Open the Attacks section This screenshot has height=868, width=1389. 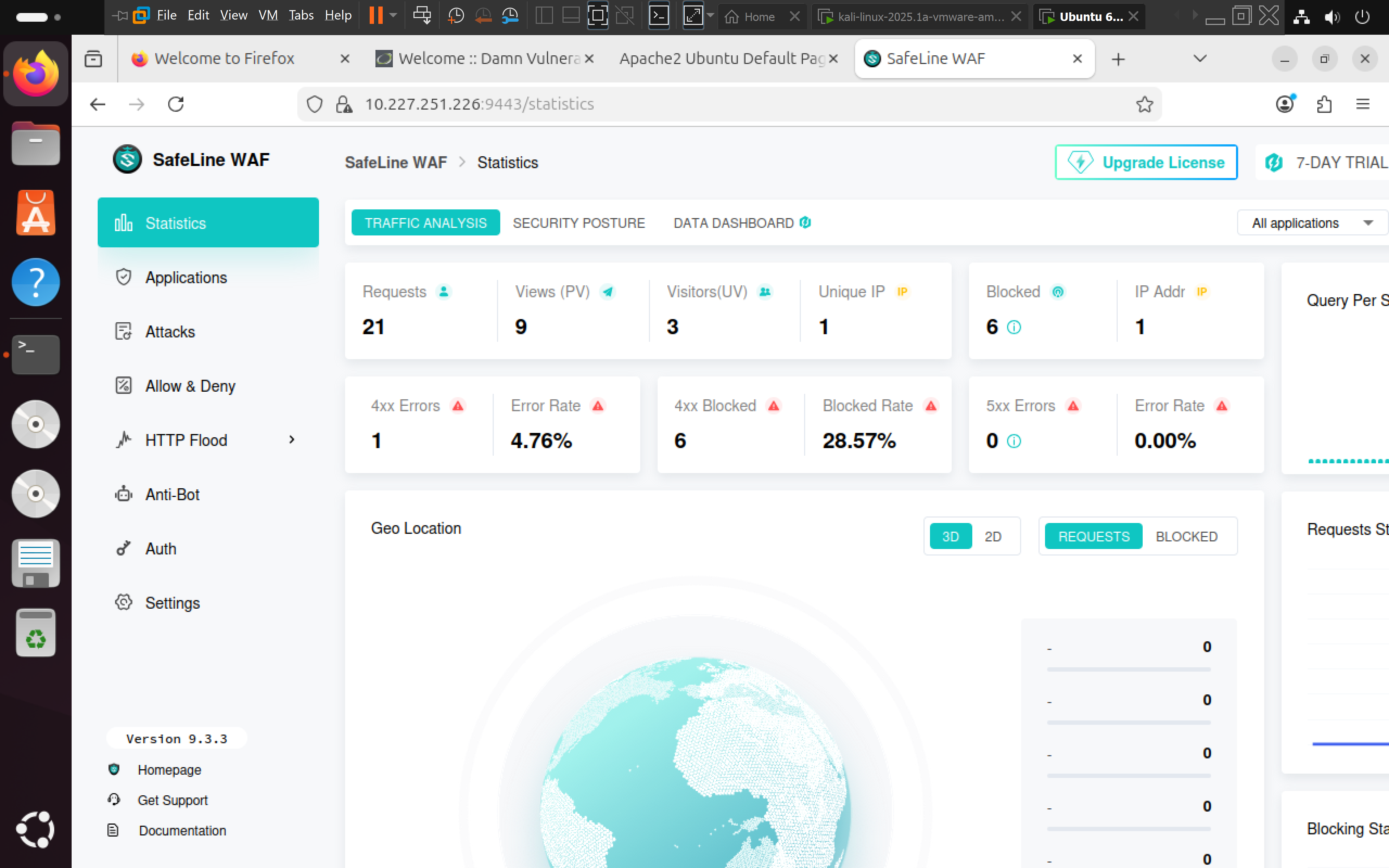[169, 331]
